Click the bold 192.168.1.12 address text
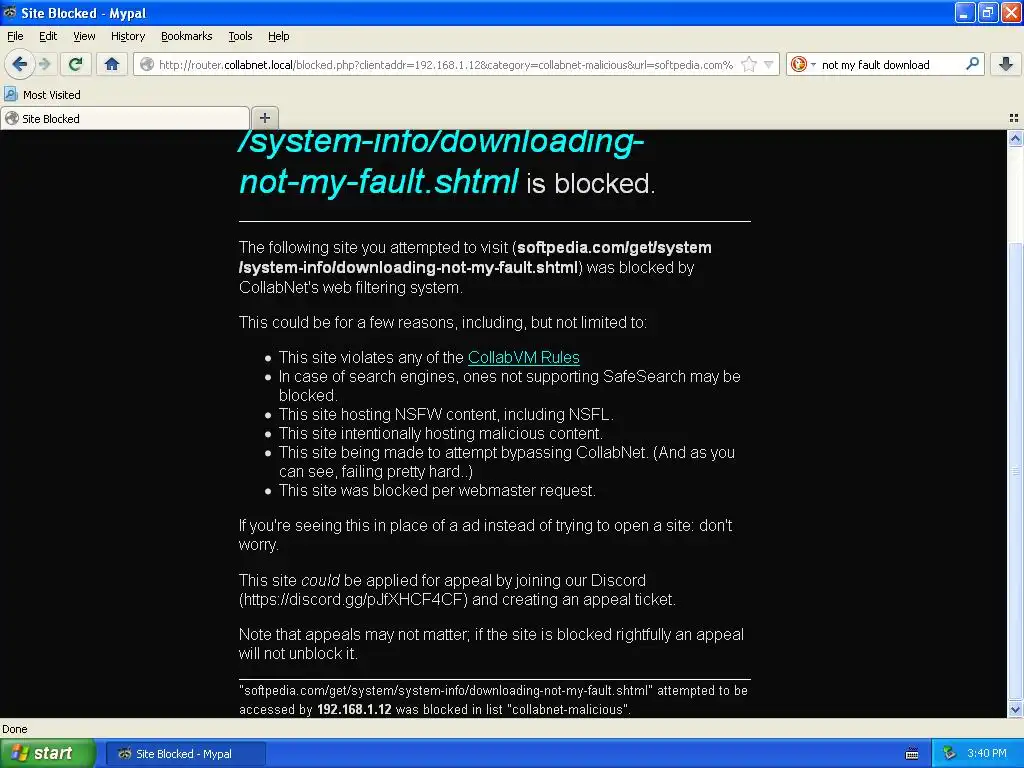The image size is (1024, 768). [x=354, y=709]
